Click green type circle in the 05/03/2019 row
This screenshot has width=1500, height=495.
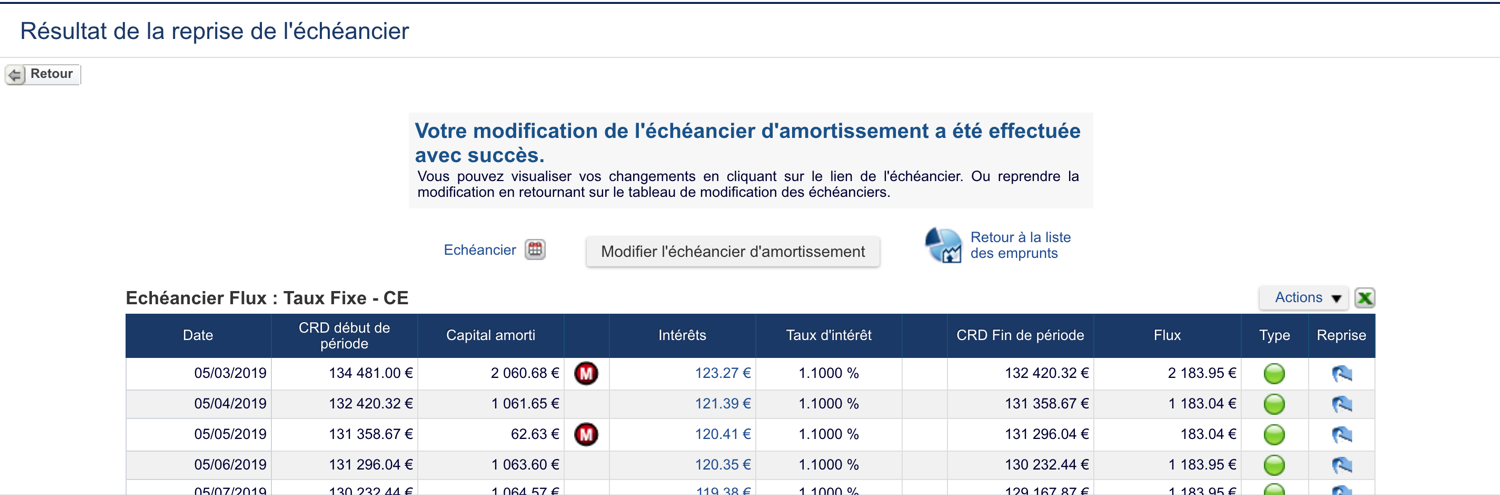[x=1274, y=374]
